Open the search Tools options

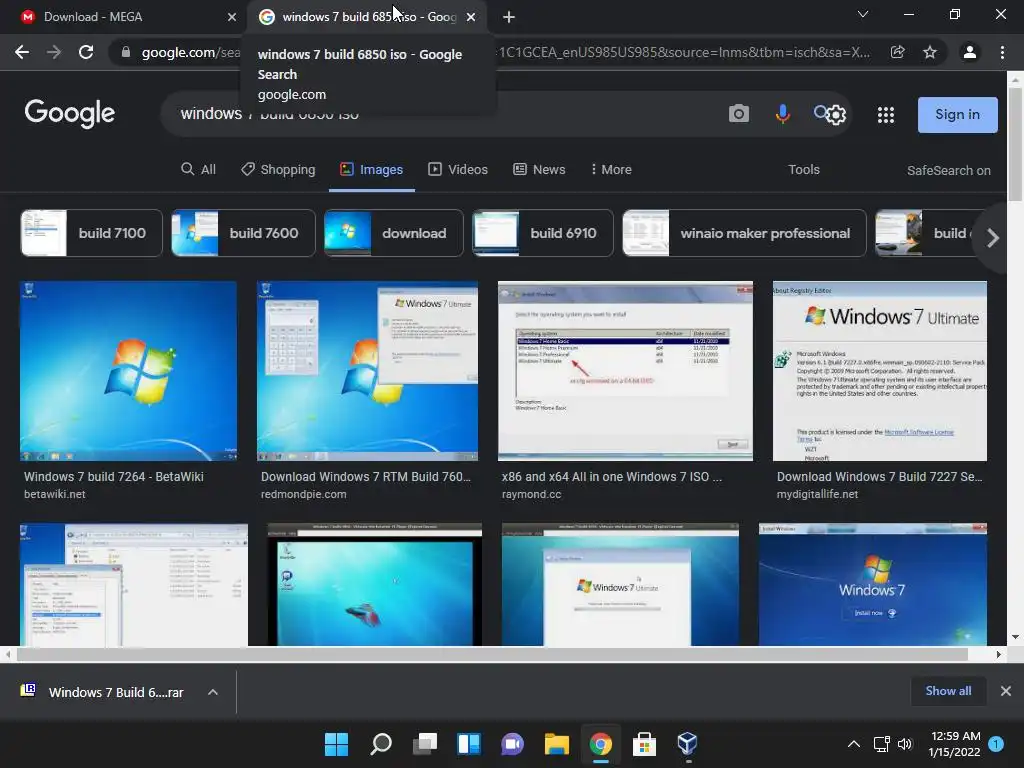pos(803,169)
